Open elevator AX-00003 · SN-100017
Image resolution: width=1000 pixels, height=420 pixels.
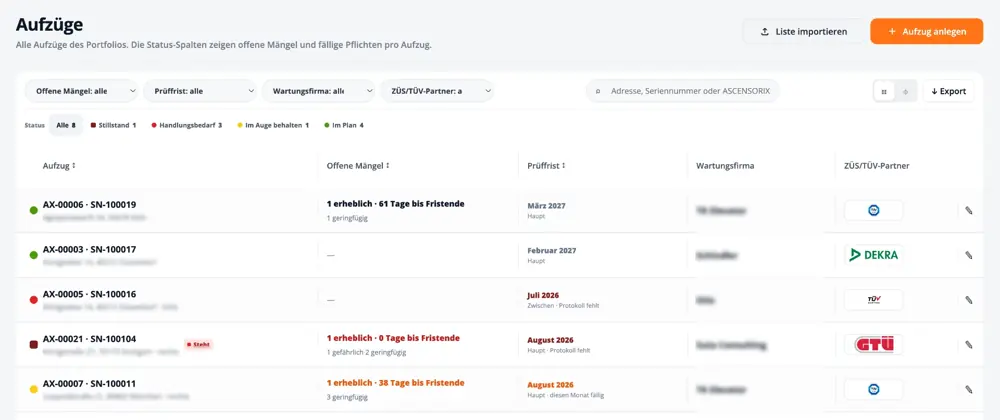[89, 249]
